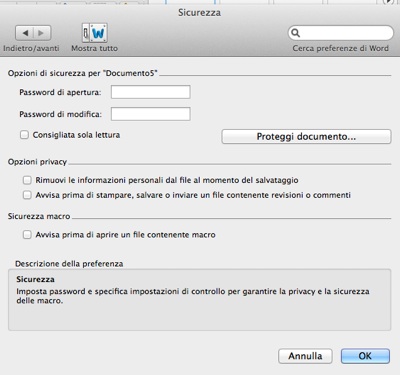400x375 pixels.
Task: Click the Mostra tutto label
Action: click(95, 48)
